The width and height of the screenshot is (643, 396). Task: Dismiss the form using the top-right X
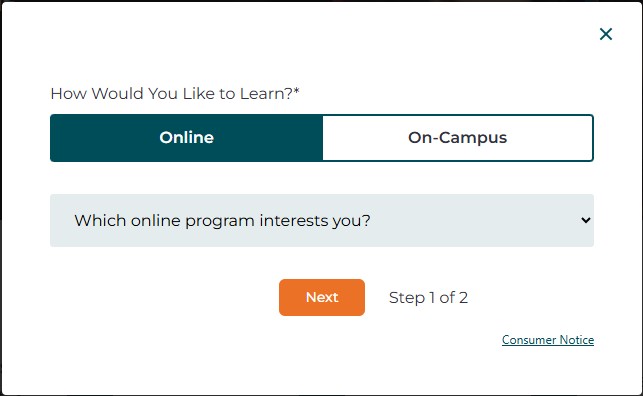[606, 34]
